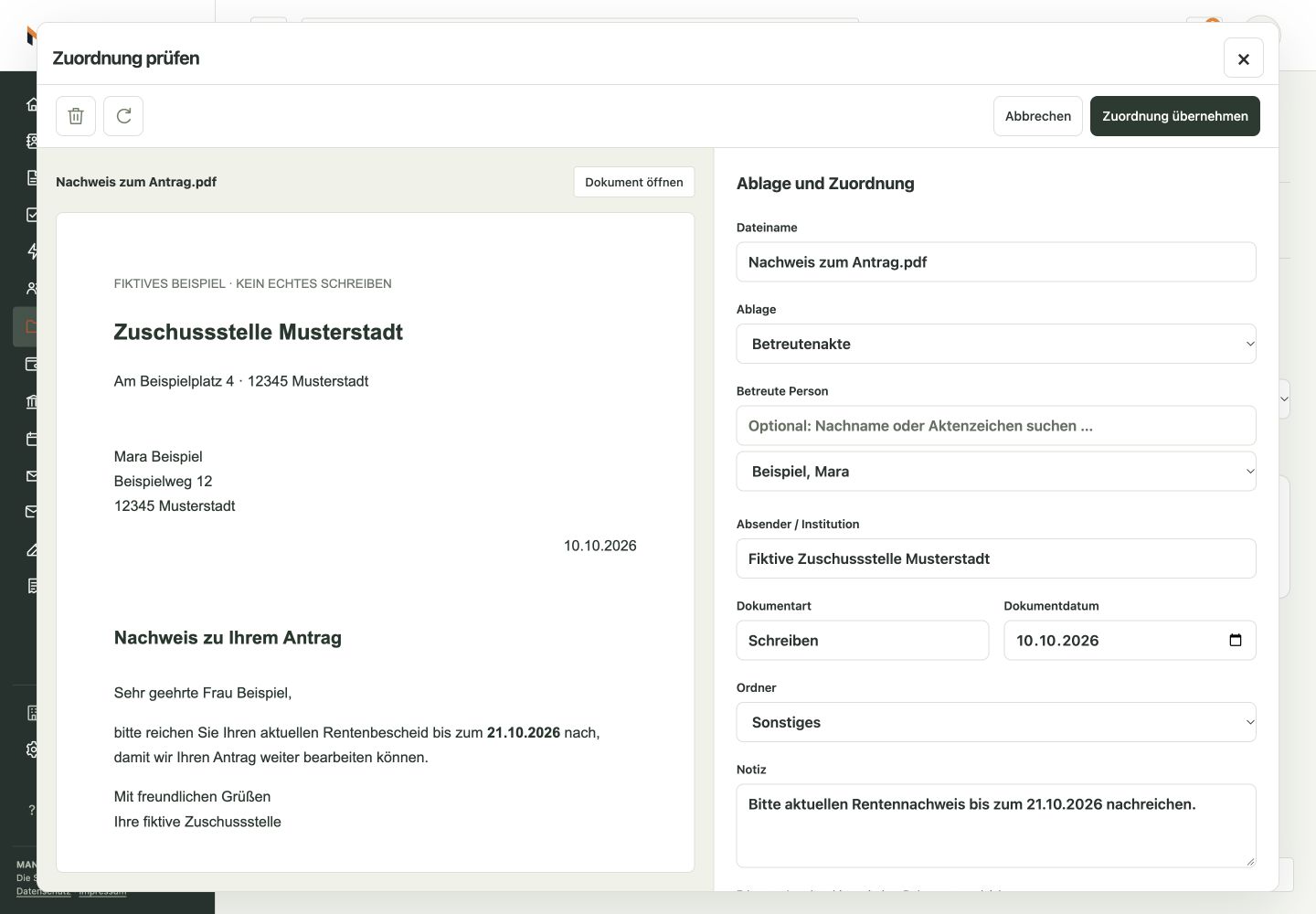
Task: Expand the Ordner dropdown showing Sonstiges
Action: tap(996, 722)
